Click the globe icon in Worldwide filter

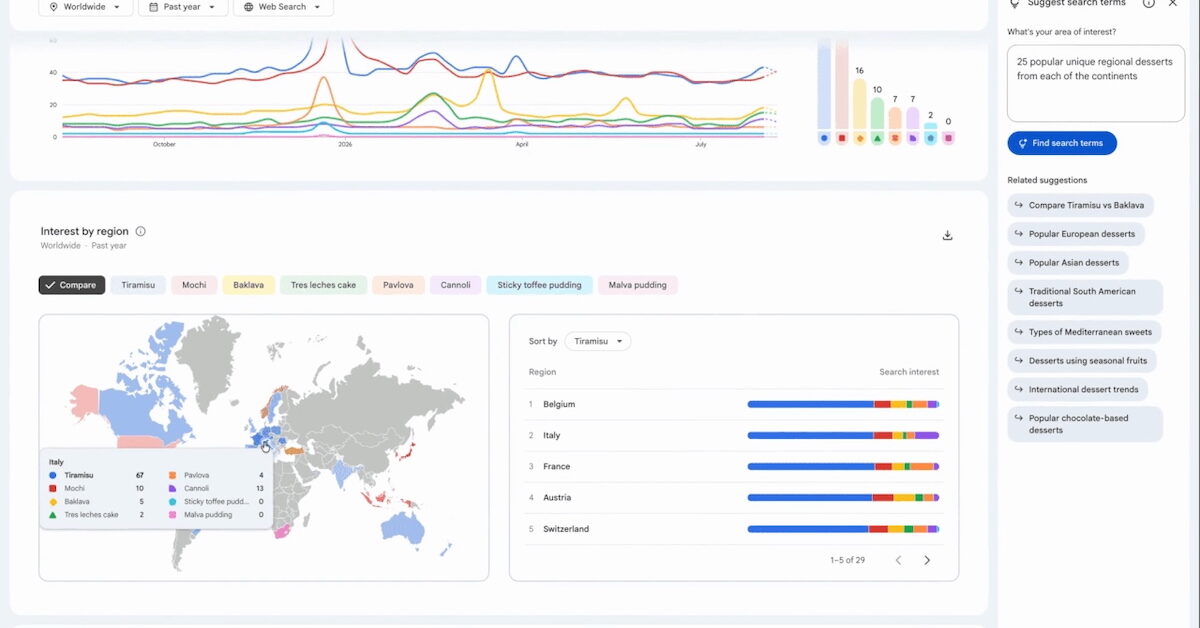click(x=53, y=6)
